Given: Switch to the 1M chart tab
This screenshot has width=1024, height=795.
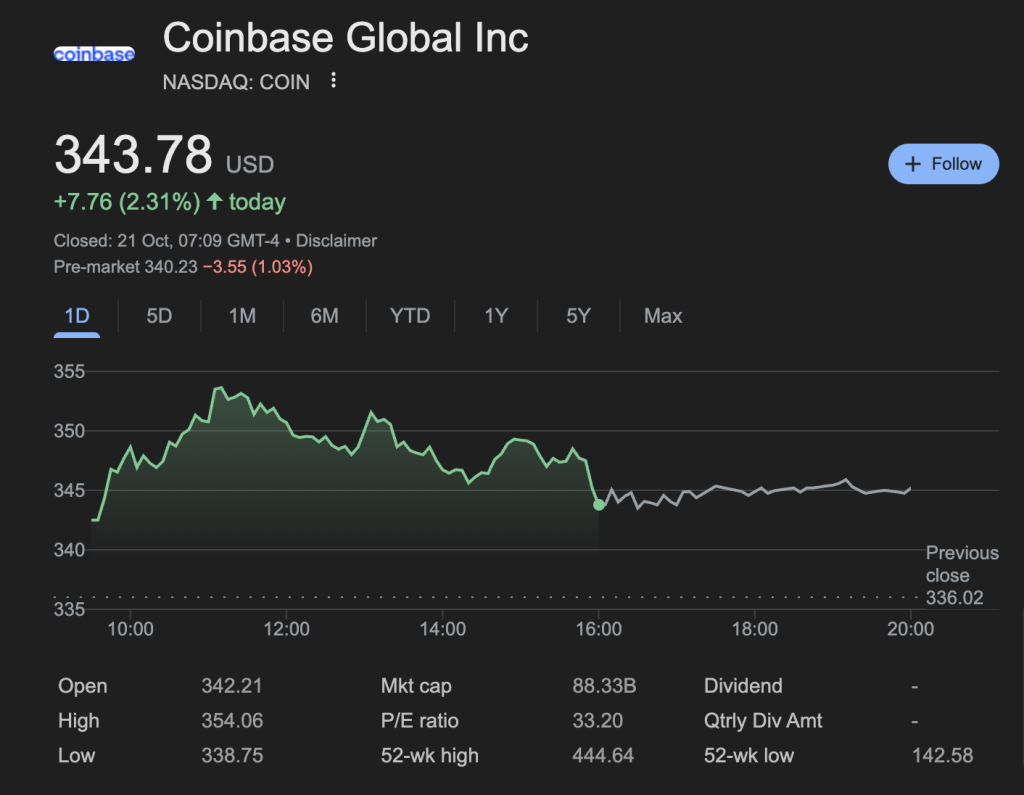Looking at the screenshot, I should (x=242, y=316).
